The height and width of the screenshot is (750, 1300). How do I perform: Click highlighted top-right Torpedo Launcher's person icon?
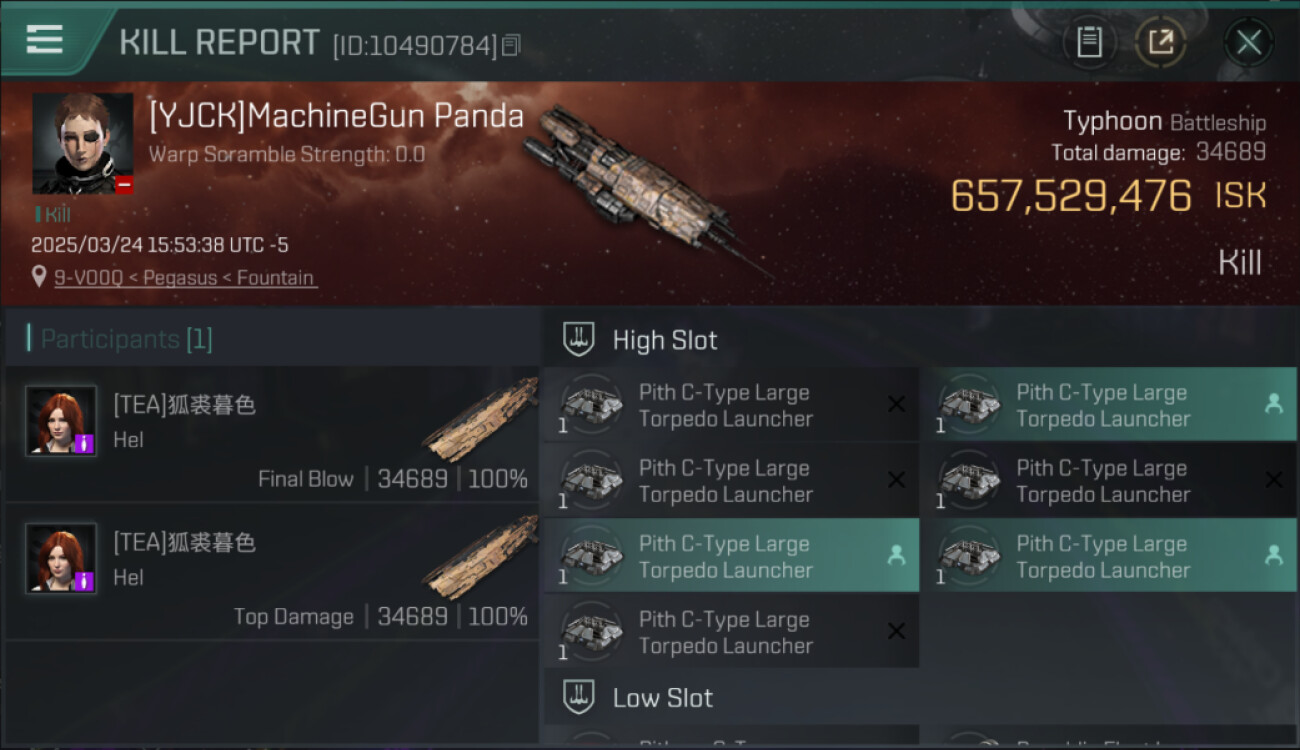(x=1273, y=404)
